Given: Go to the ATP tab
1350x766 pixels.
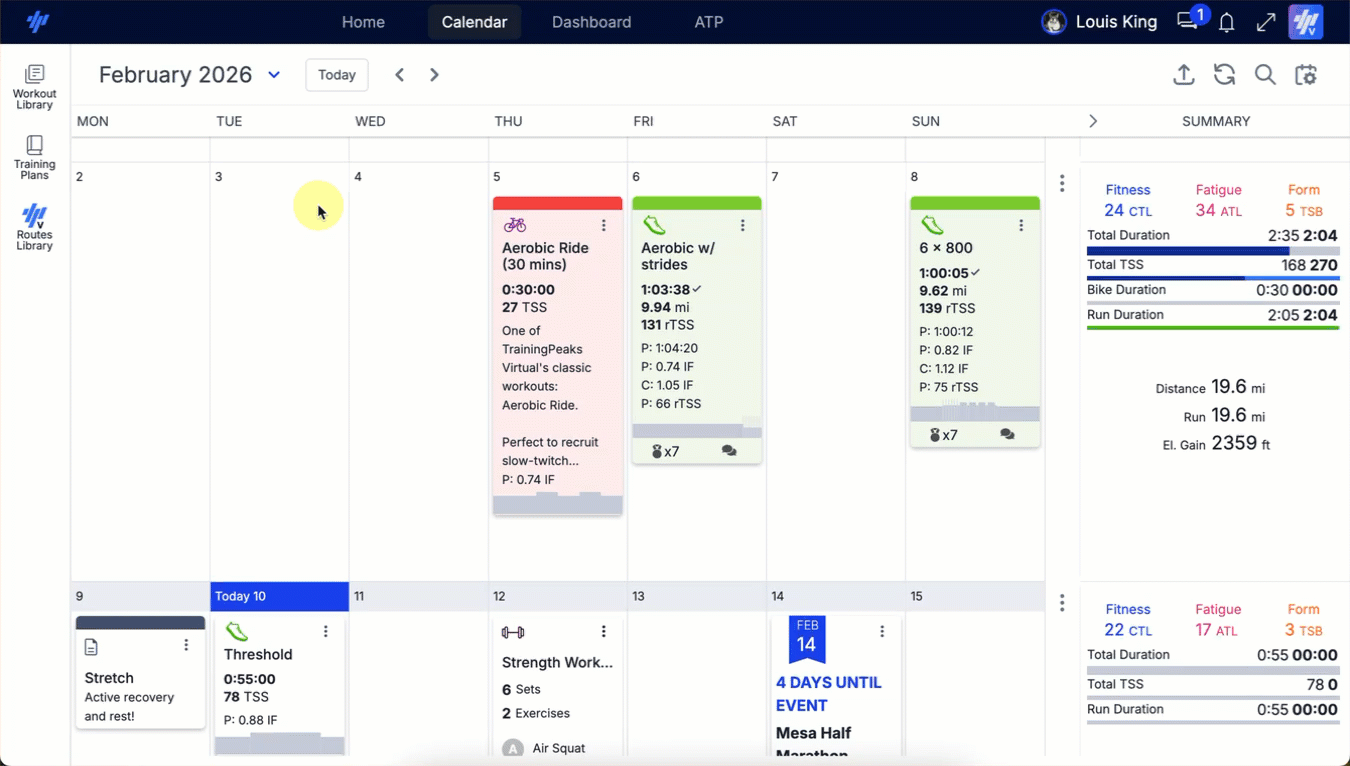Looking at the screenshot, I should click(708, 22).
